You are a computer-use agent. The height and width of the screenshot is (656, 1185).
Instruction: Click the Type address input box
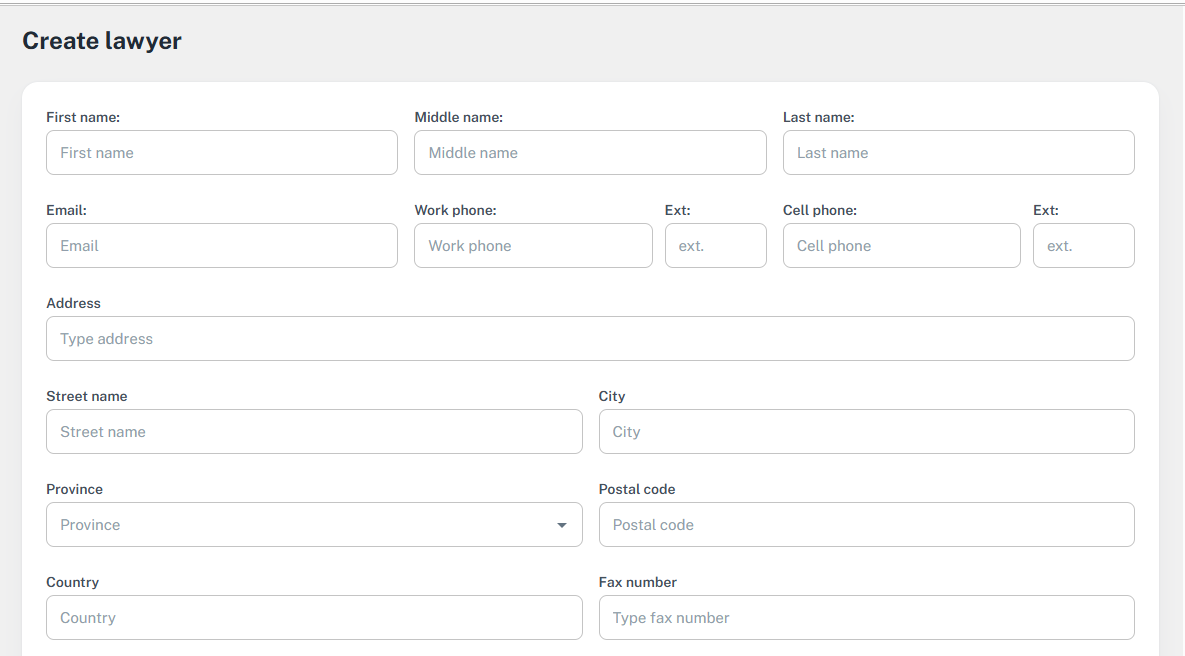pyautogui.click(x=590, y=339)
